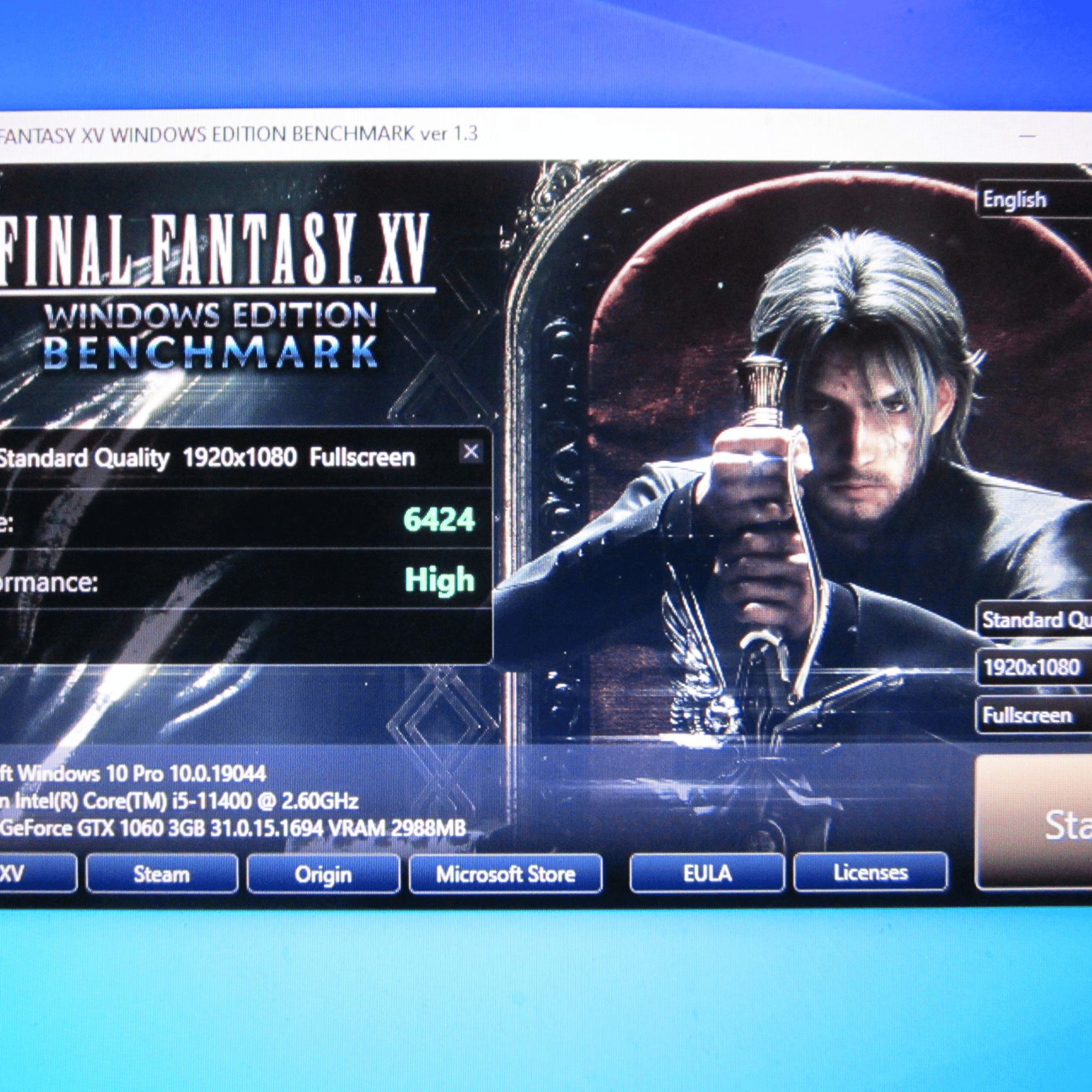Click the button ending in XV
This screenshot has width=1092, height=1092.
point(38,874)
